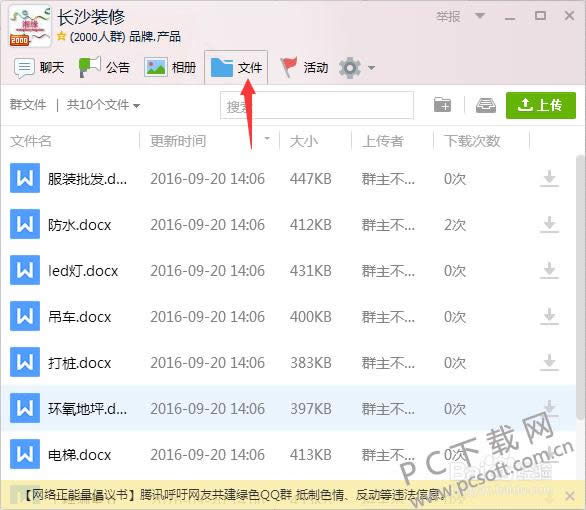Click the 412KB size value
Image resolution: width=586 pixels, height=510 pixels.
point(311,225)
